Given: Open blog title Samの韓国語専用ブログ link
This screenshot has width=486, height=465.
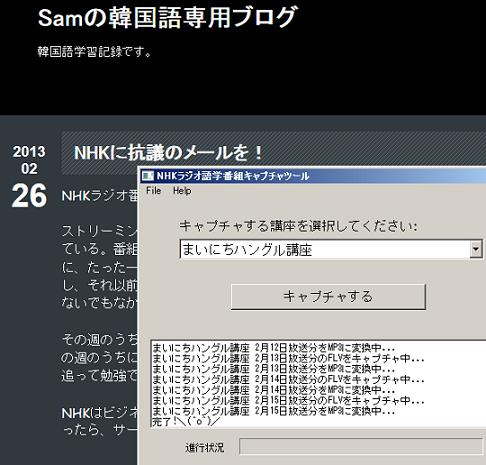Looking at the screenshot, I should click(x=167, y=18).
